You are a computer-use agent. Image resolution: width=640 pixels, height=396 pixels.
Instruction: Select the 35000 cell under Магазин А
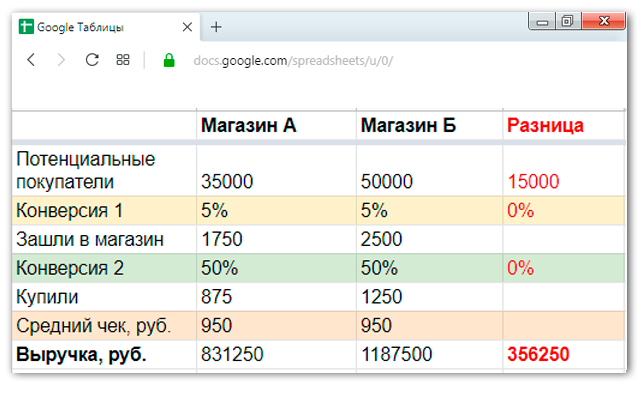click(276, 171)
